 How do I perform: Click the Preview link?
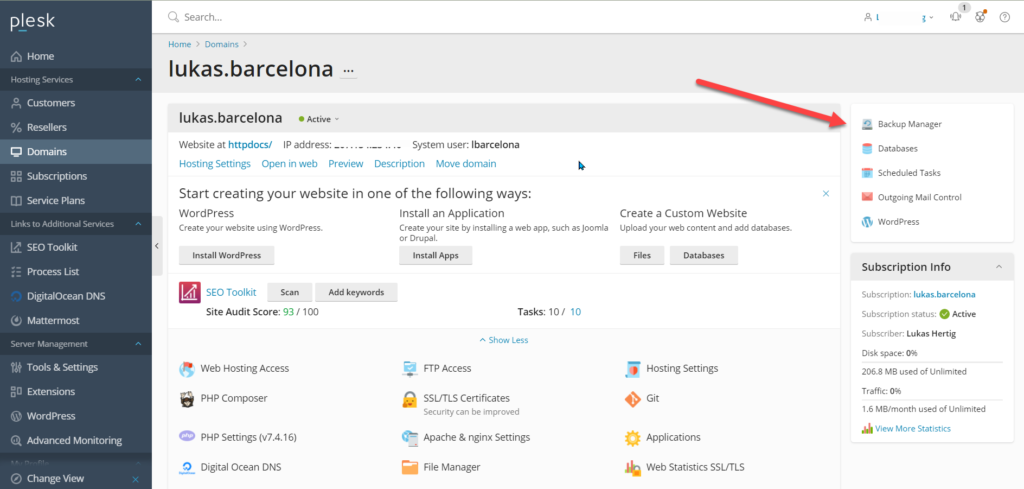[345, 164]
